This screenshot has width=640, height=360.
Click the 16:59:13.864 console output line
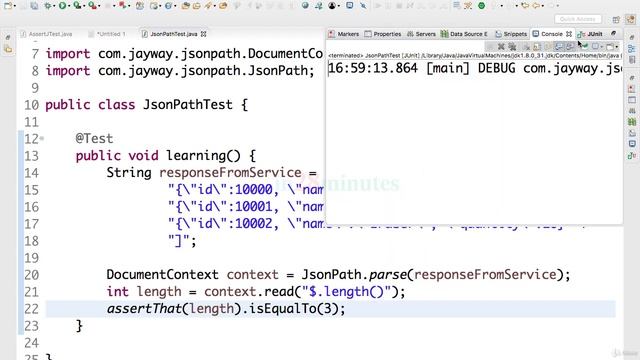pyautogui.click(x=476, y=68)
